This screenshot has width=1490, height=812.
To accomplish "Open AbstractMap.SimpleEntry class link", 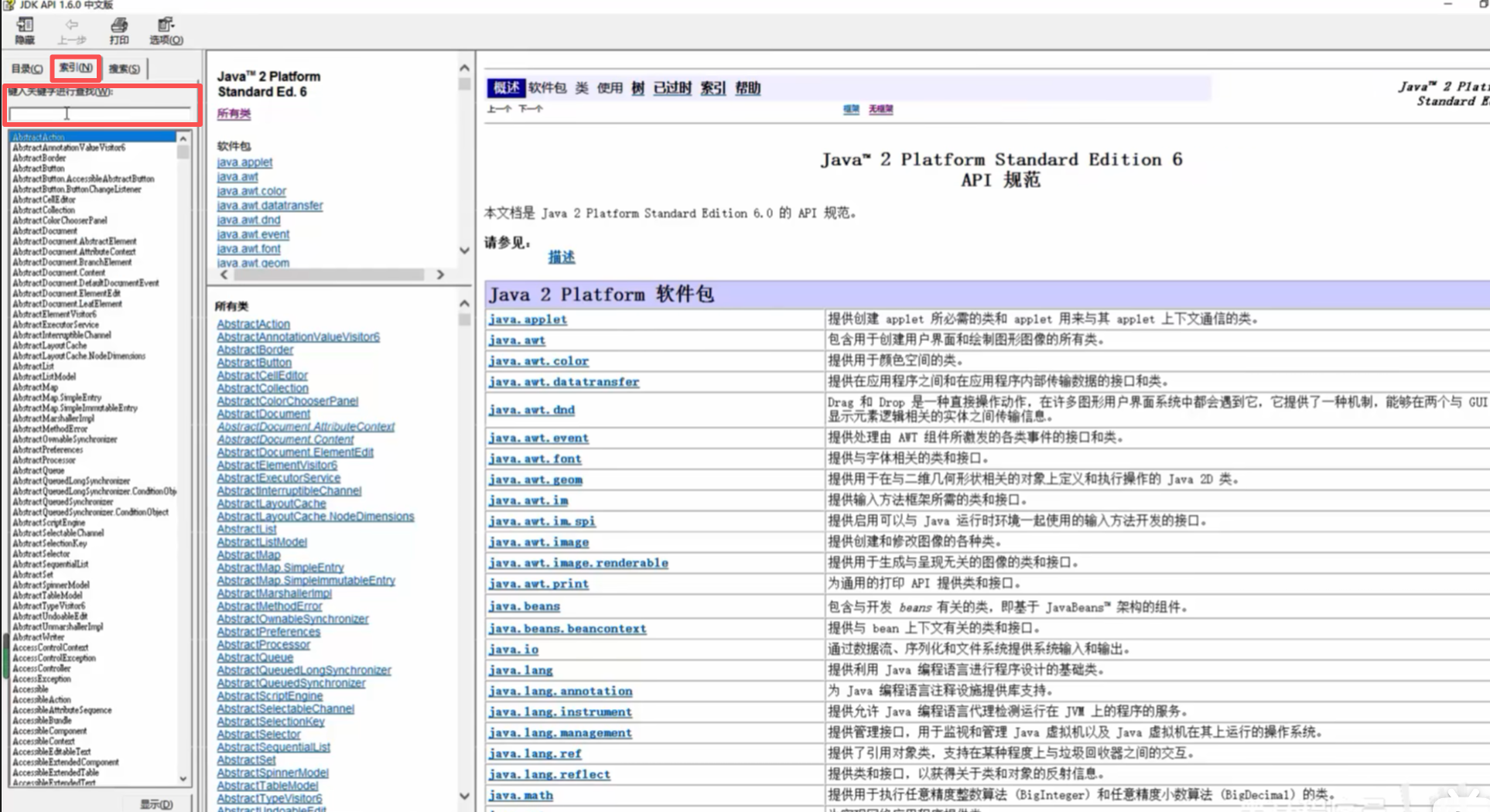I will click(x=280, y=568).
